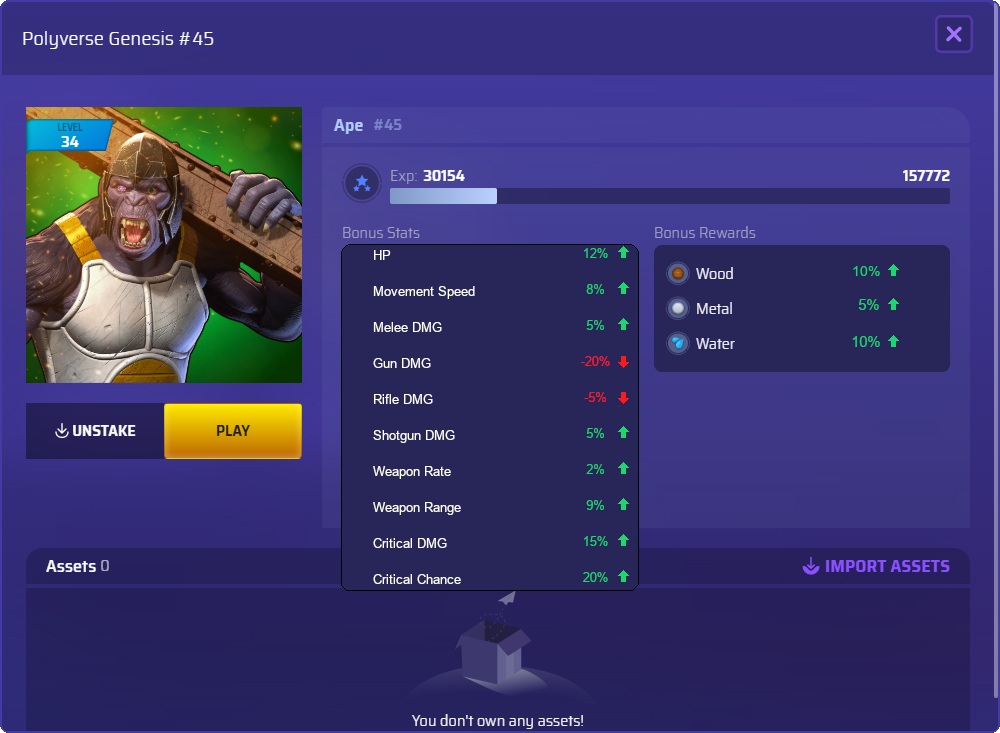Image resolution: width=1000 pixels, height=733 pixels.
Task: Select the Movement Speed stat label
Action: [424, 292]
